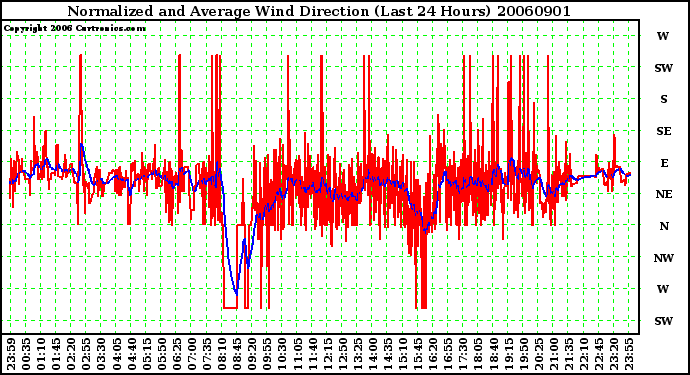Click the 08:45 time label
690x375 pixels.
click(x=237, y=354)
